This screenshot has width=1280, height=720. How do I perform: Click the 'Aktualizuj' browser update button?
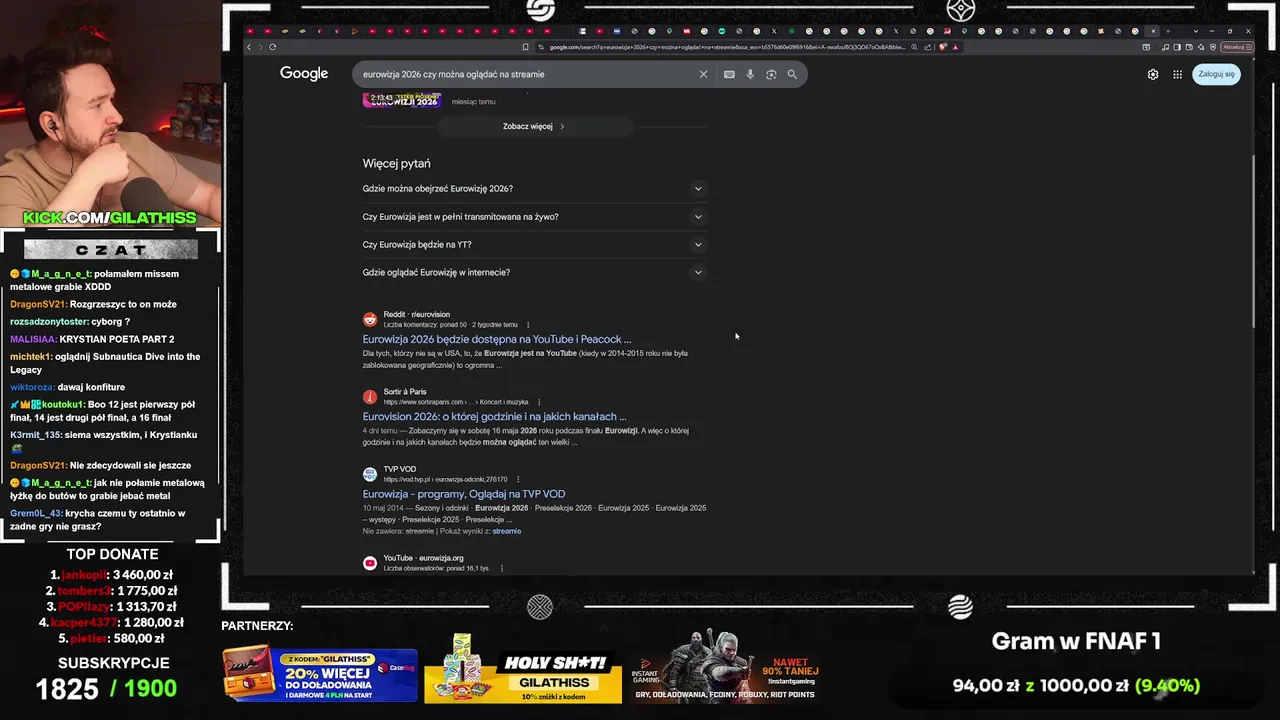[x=1235, y=47]
